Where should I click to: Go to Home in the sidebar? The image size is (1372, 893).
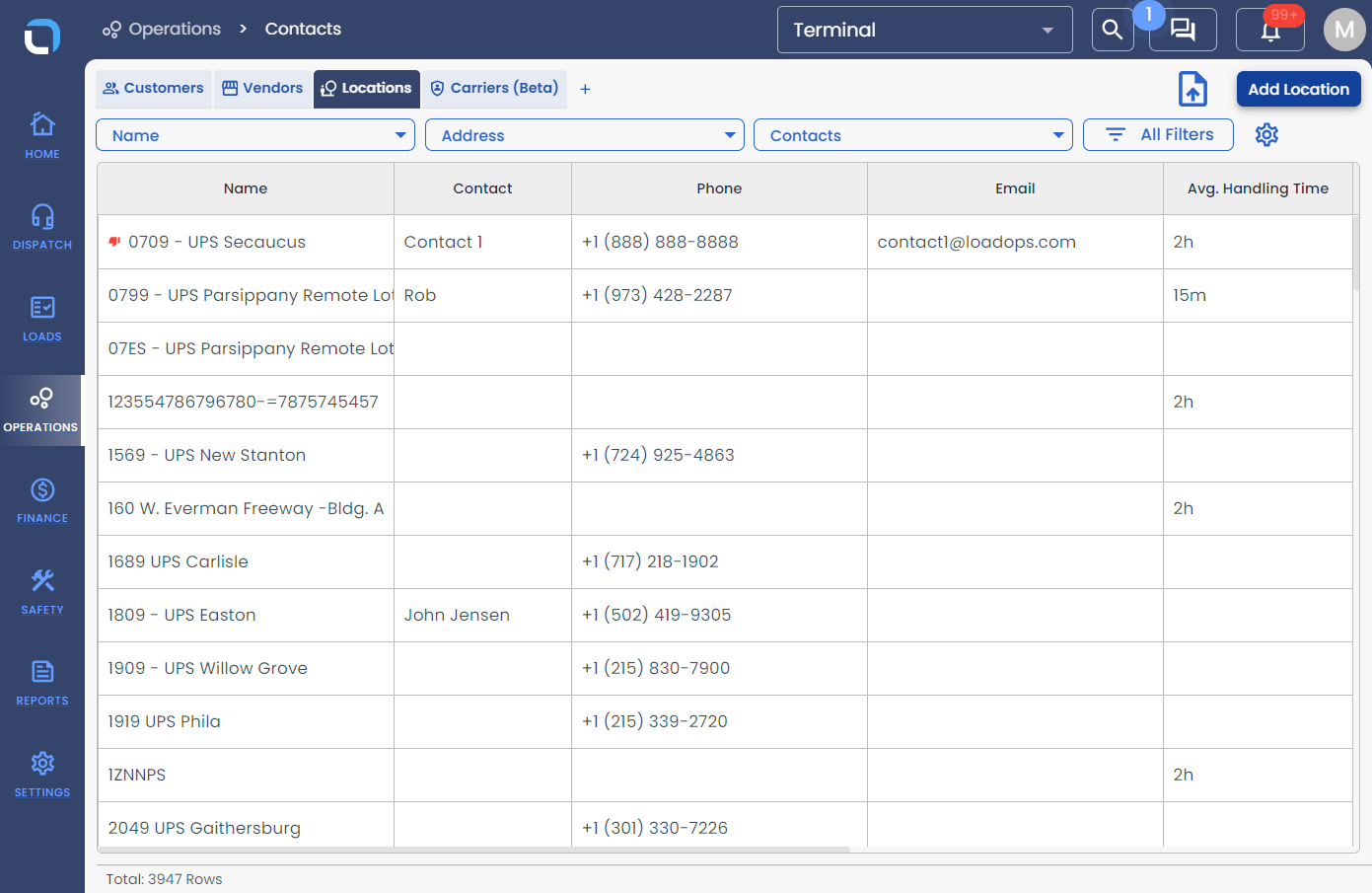42,135
